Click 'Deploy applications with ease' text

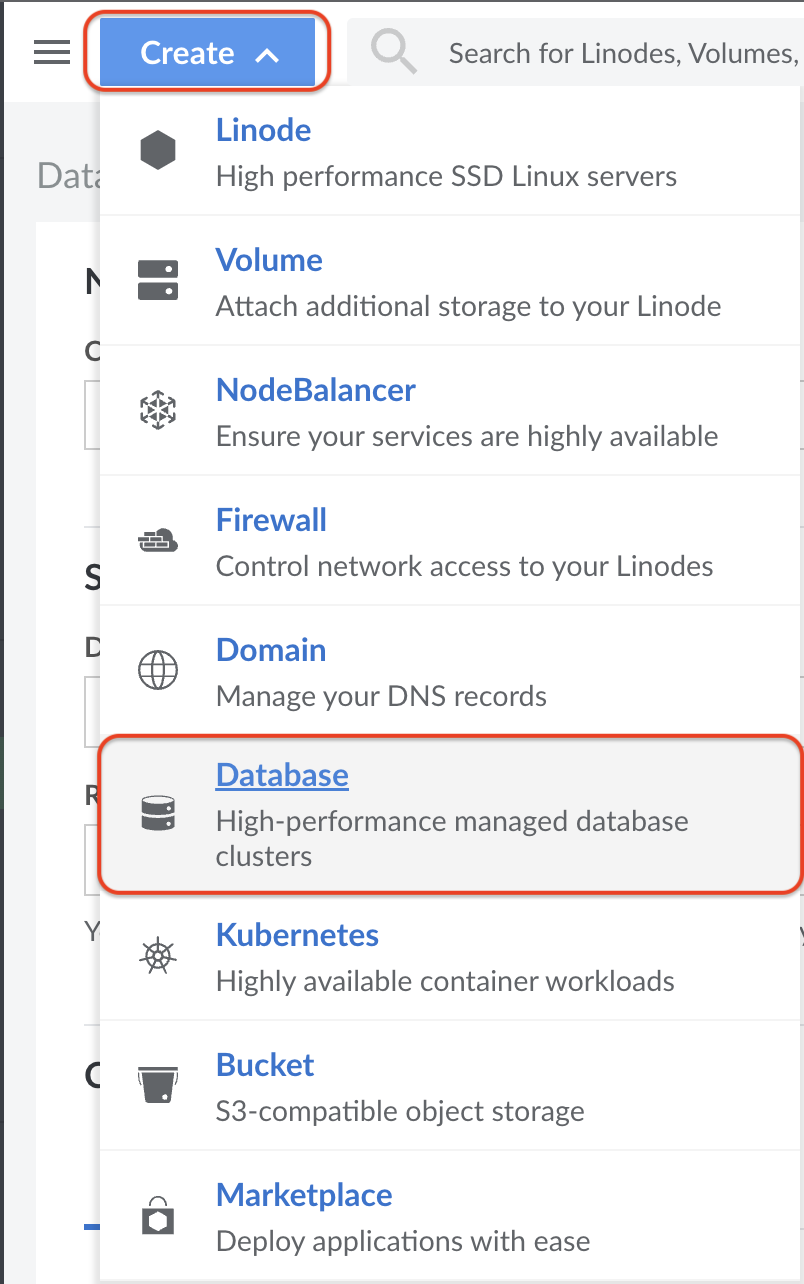[x=403, y=1241]
